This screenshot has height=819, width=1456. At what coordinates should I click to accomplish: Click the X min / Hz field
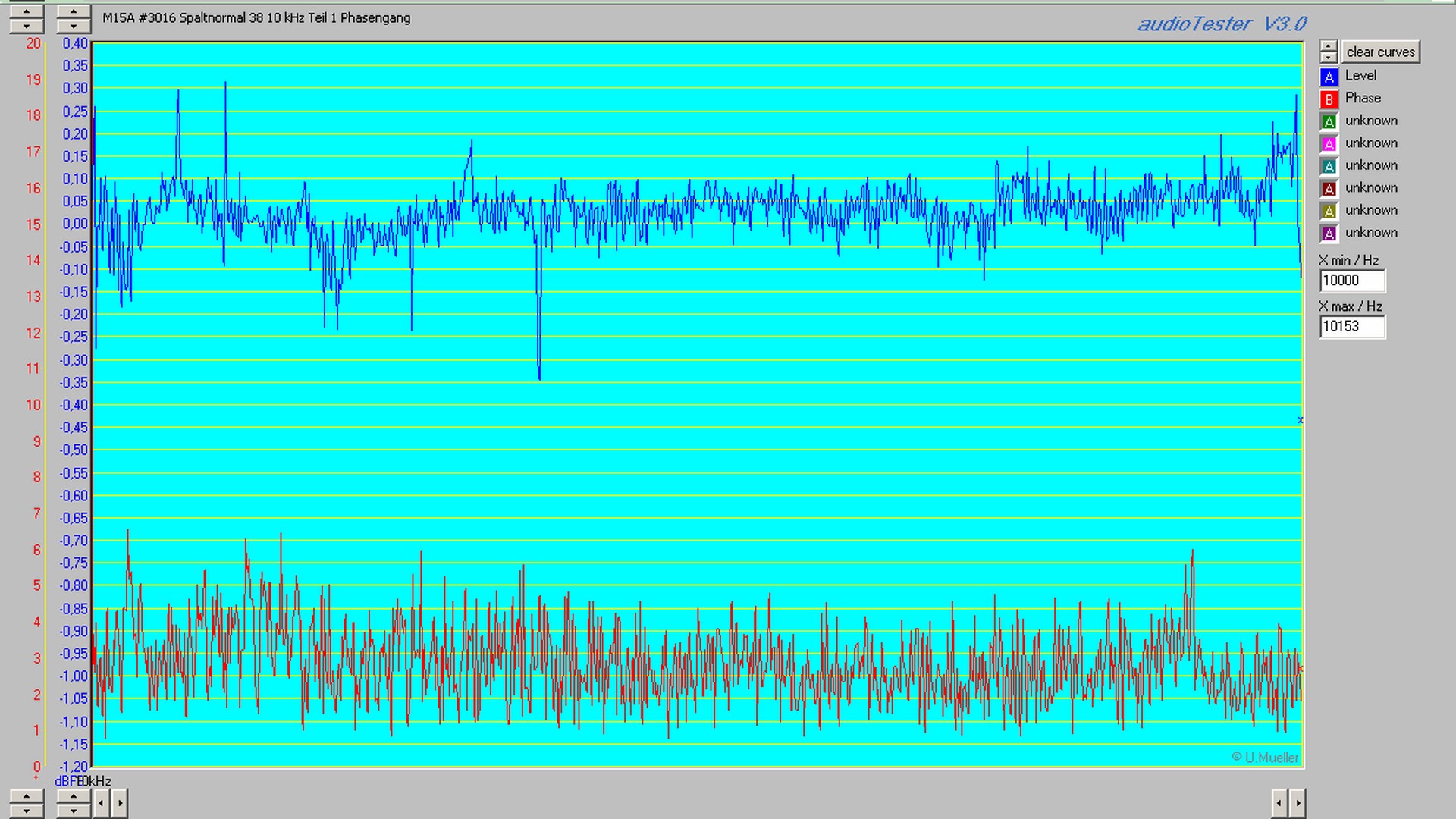1352,281
